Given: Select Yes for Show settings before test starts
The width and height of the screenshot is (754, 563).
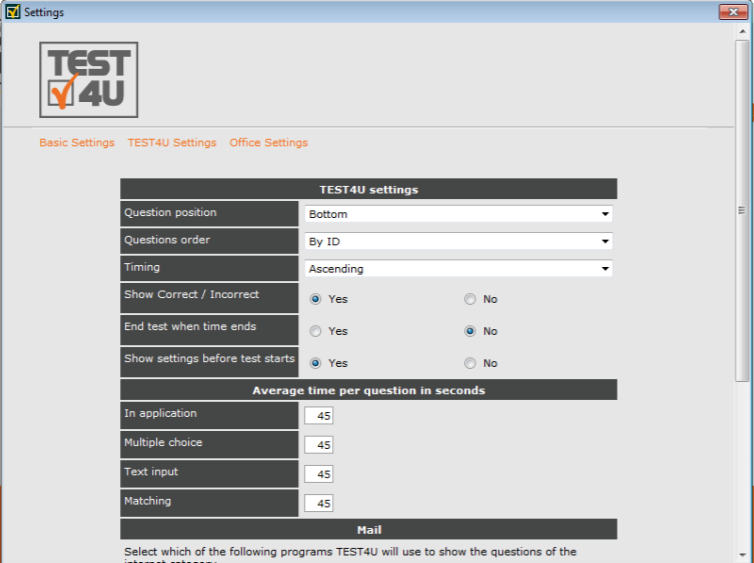Looking at the screenshot, I should [315, 363].
